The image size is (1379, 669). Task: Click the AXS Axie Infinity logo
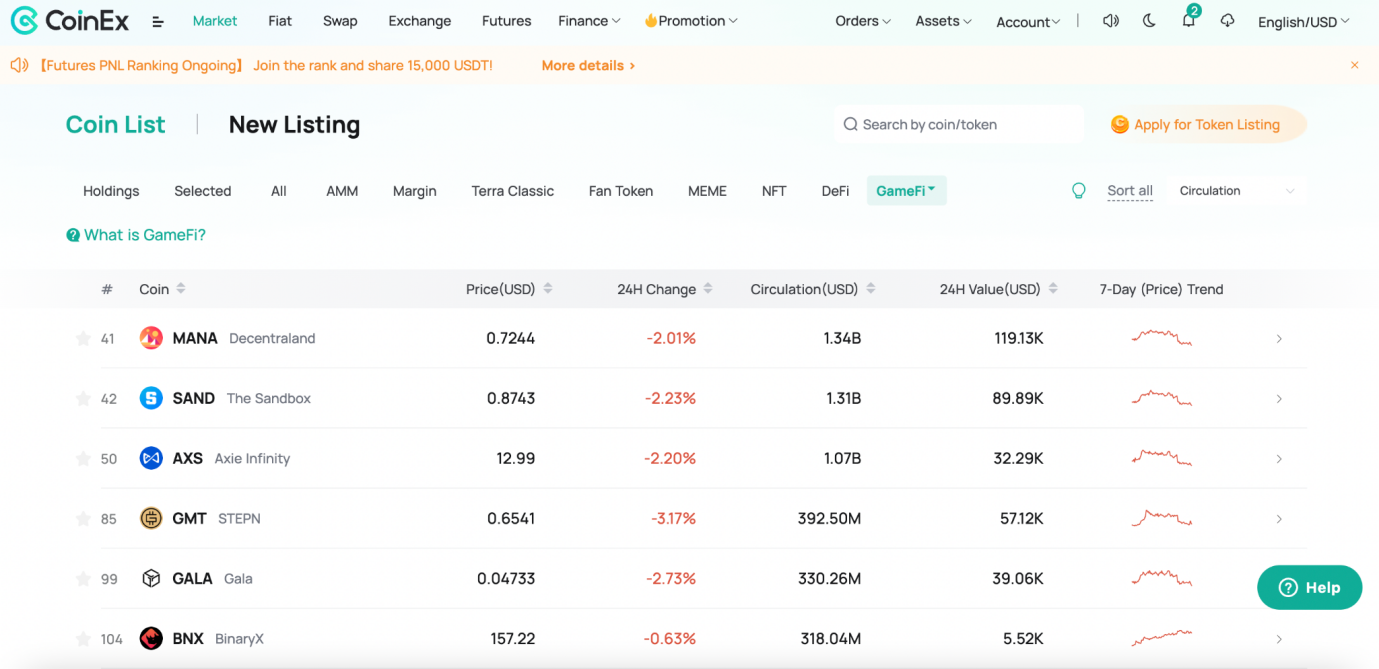point(151,458)
